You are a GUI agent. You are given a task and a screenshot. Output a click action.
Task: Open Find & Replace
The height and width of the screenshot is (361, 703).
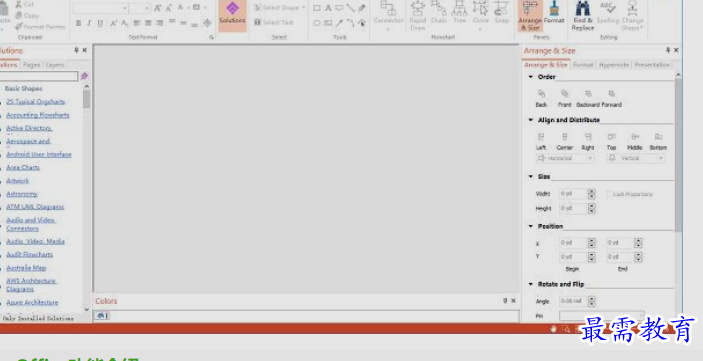click(x=582, y=15)
